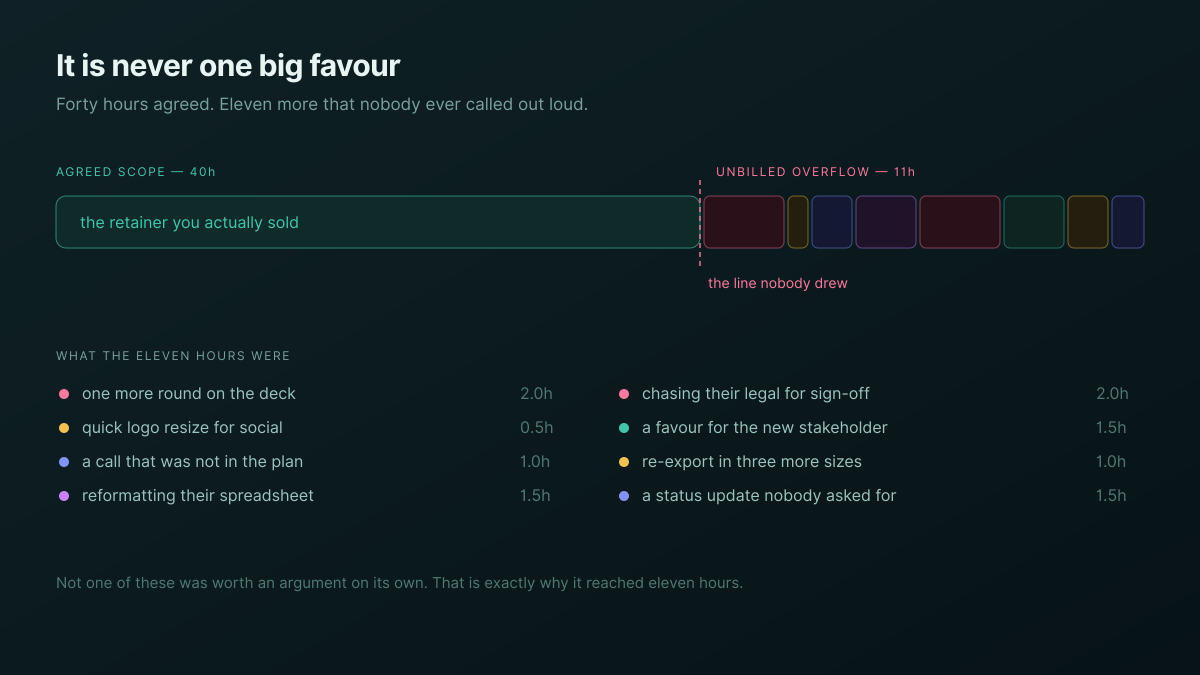Select the "the retainer you actually sold" bar

pos(378,222)
